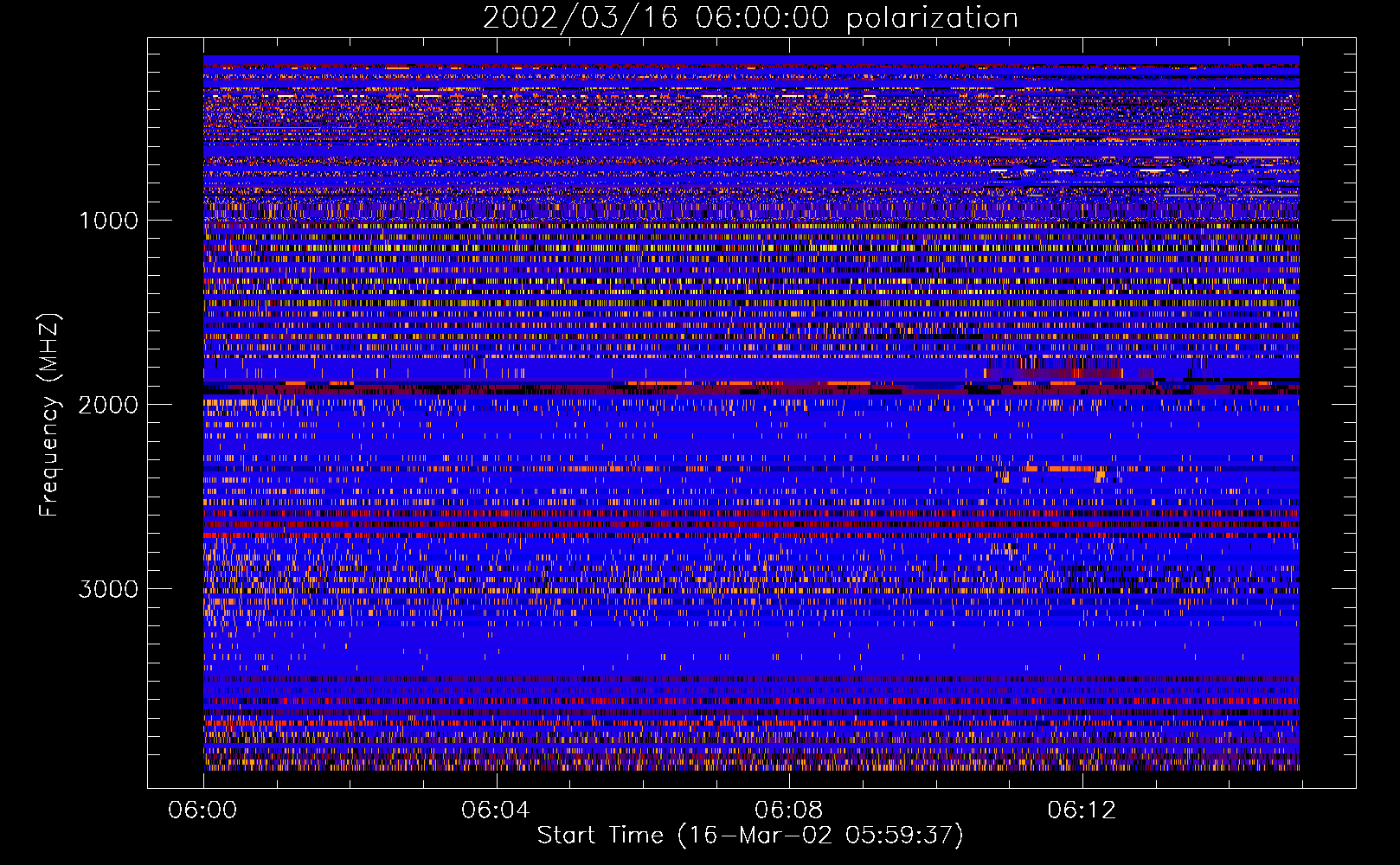Click the 2000 frequency tick label
Viewport: 1400px width, 865px height.
click(108, 405)
